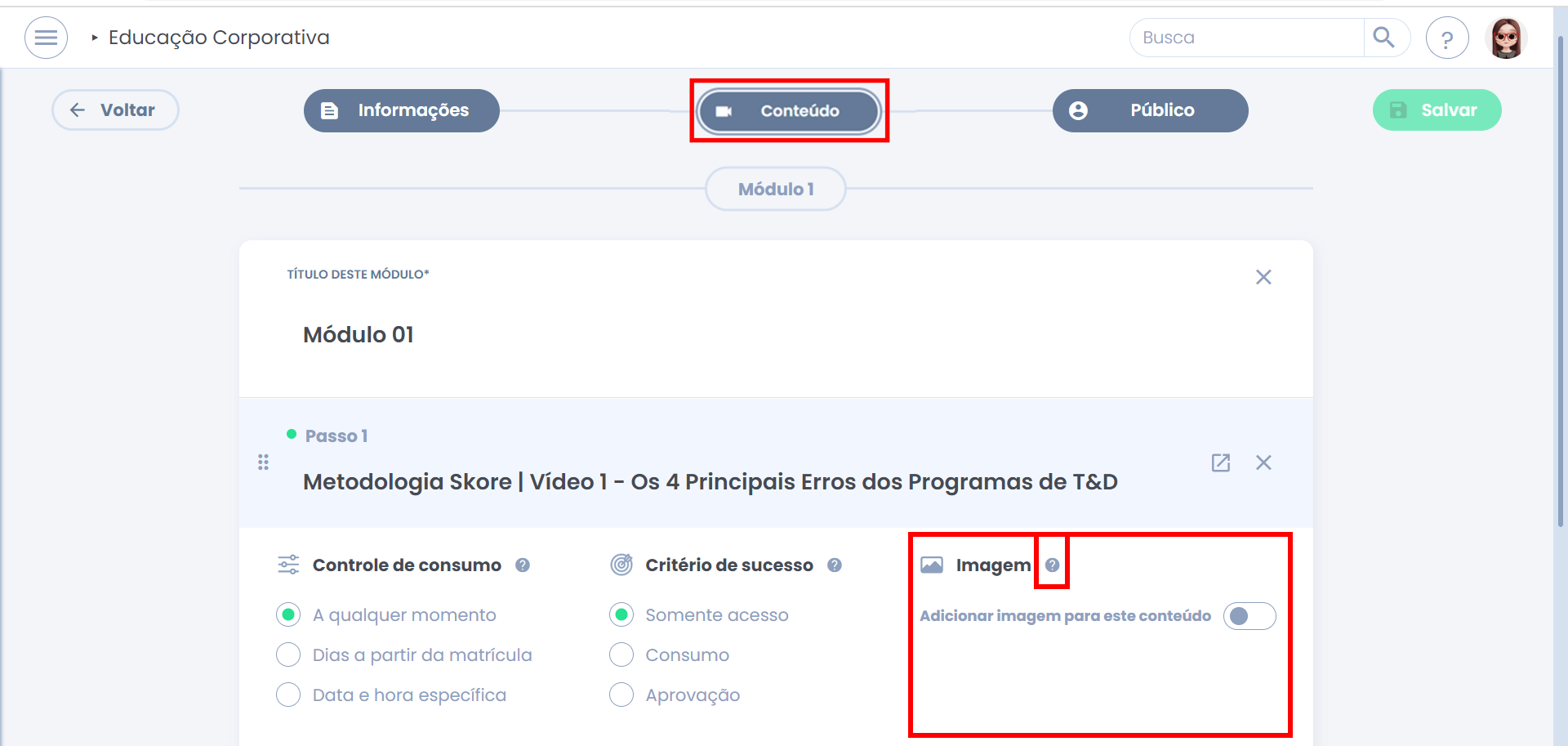Screen dimensions: 1568x746
Task: Select 'Somente acesso' criterion
Action: 621,614
